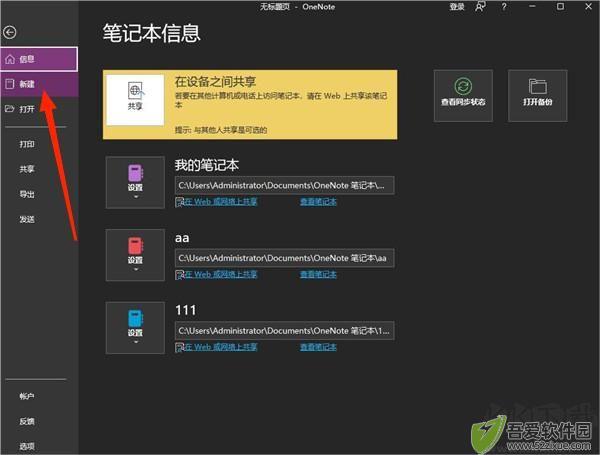Image resolution: width=600 pixels, height=455 pixels.
Task: Click 查看笔记本 link under 111
Action: pyautogui.click(x=318, y=347)
